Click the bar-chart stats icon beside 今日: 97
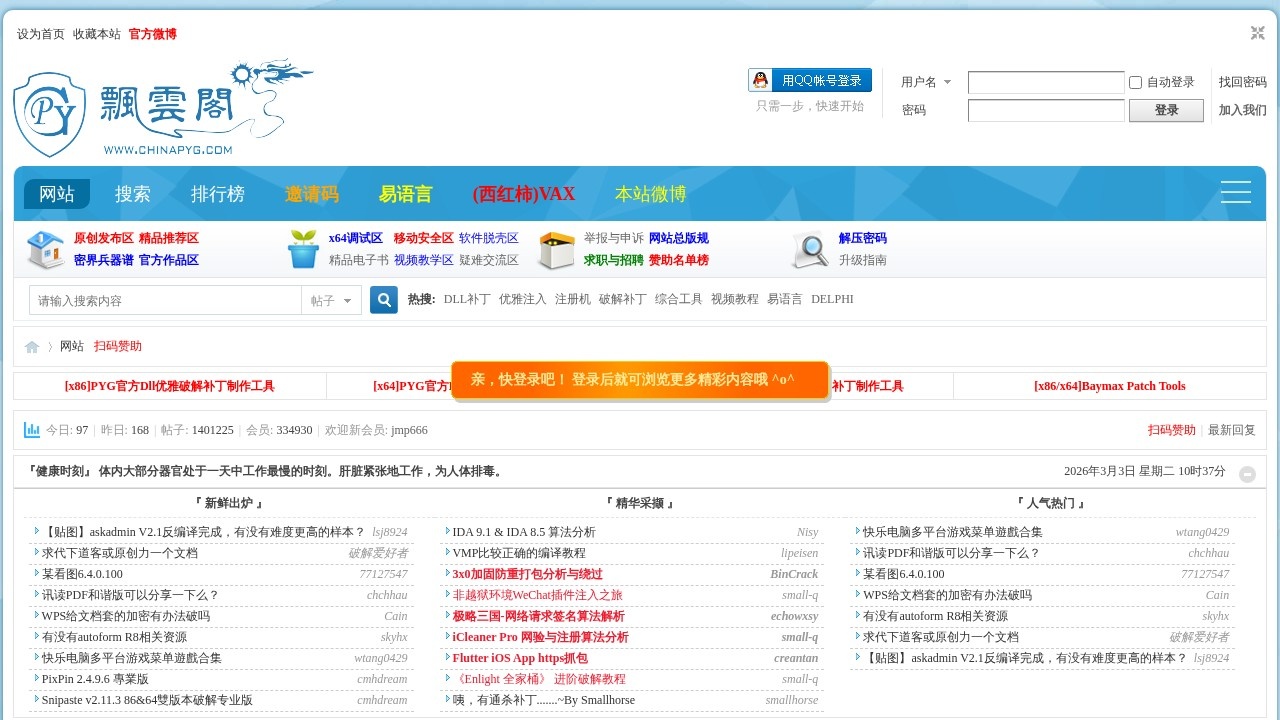1280x720 pixels. 31,430
